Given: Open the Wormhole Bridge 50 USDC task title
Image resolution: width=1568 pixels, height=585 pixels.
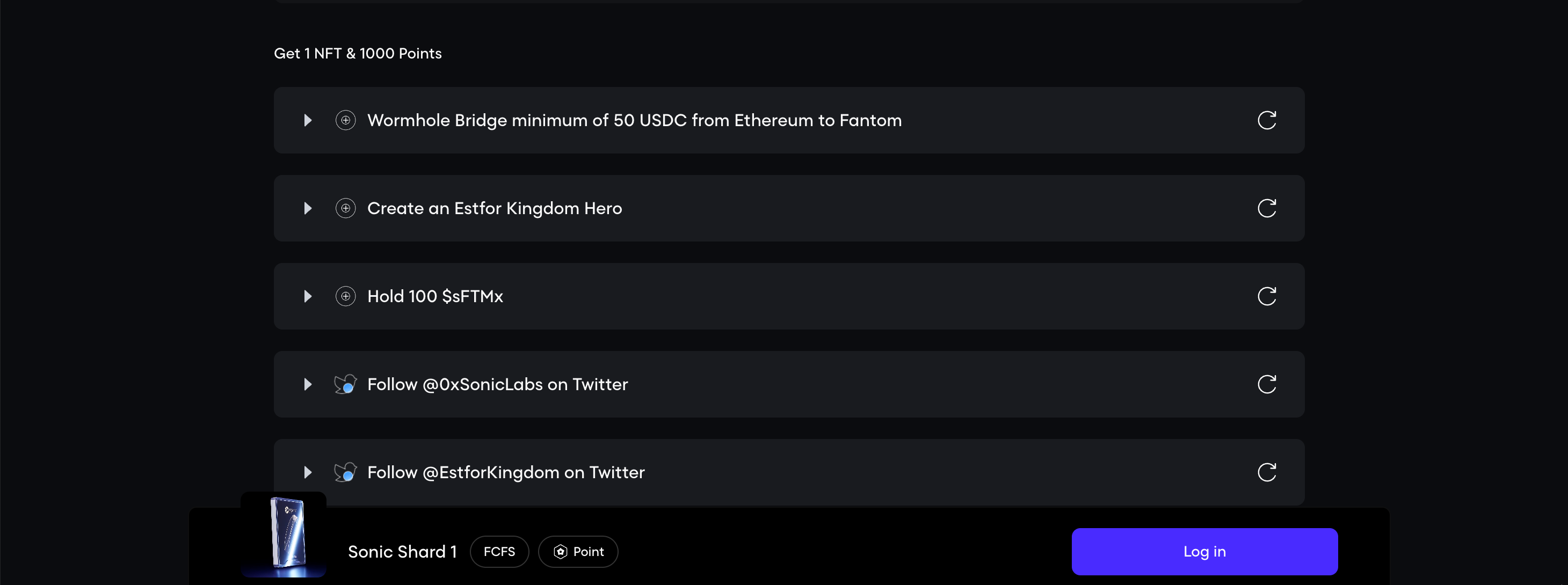Looking at the screenshot, I should (634, 120).
